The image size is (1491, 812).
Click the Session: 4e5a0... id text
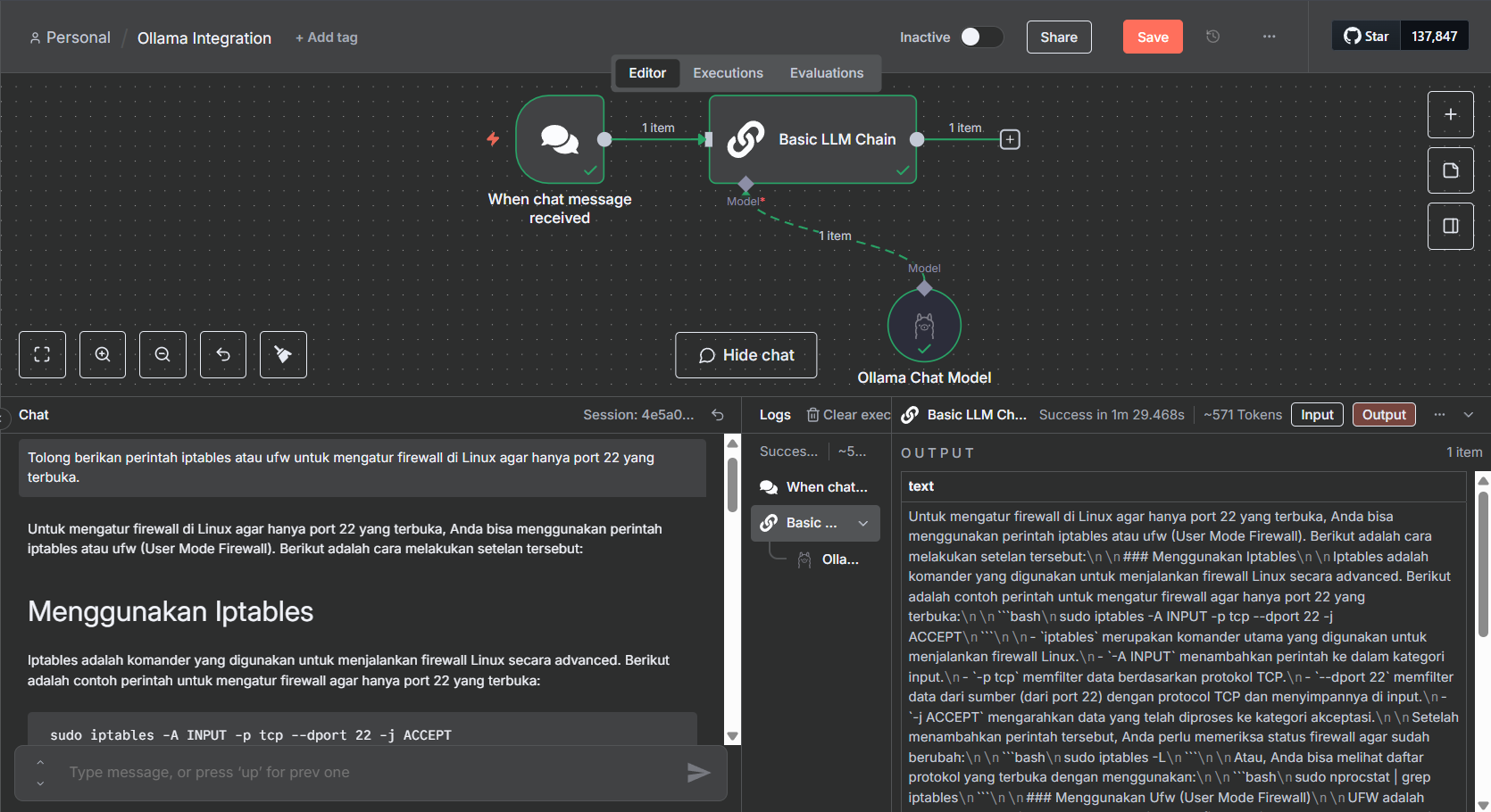pos(638,415)
